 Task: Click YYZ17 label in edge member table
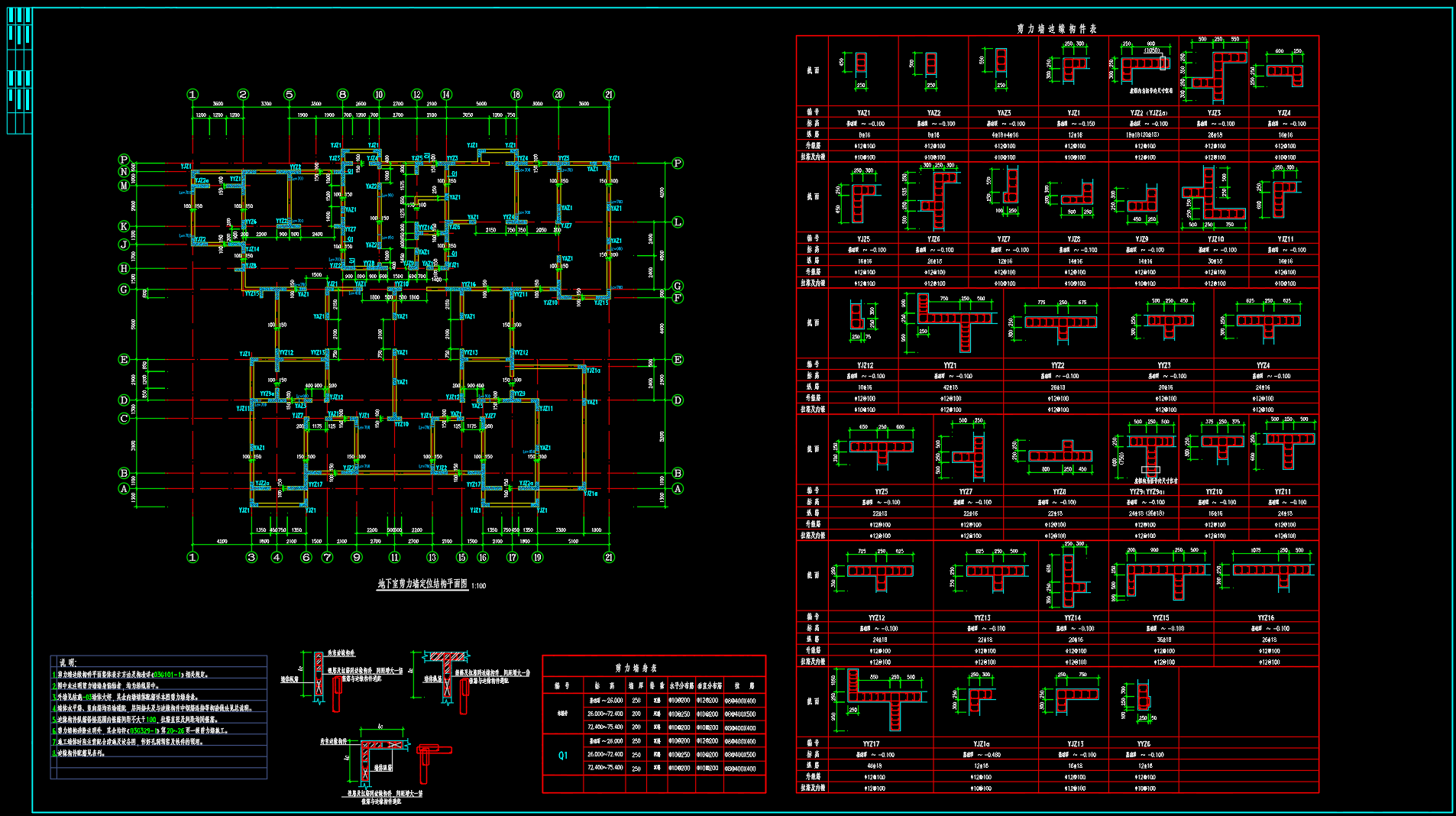pyautogui.click(x=872, y=744)
